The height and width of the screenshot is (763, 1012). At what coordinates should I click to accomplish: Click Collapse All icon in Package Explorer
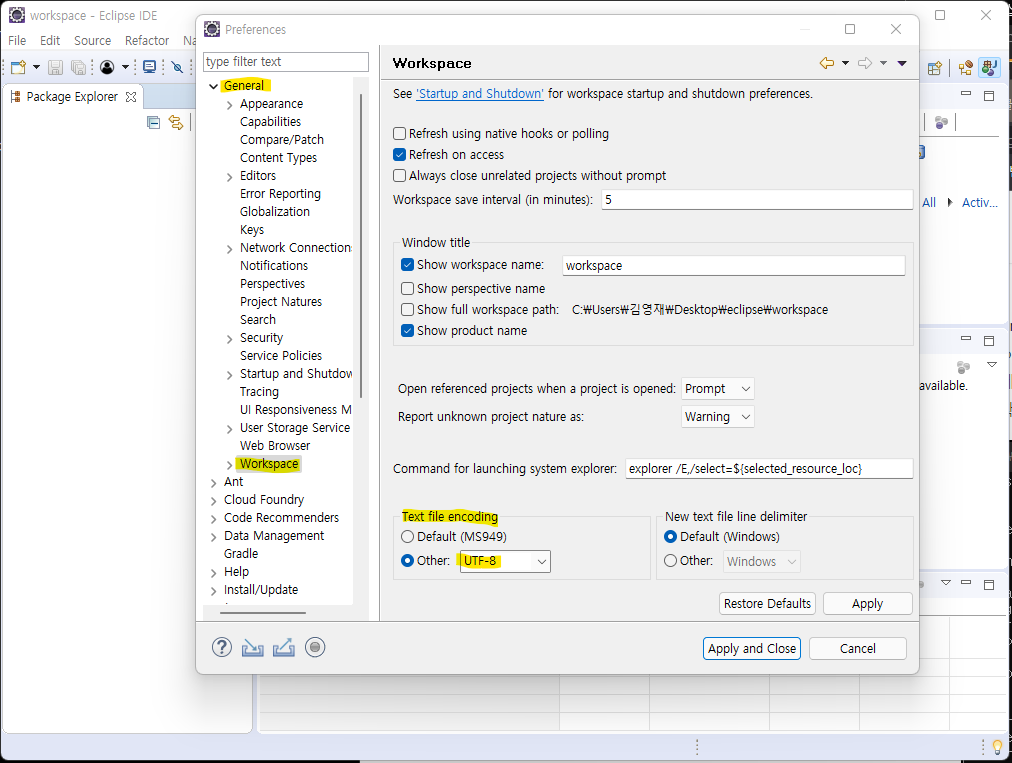(154, 123)
